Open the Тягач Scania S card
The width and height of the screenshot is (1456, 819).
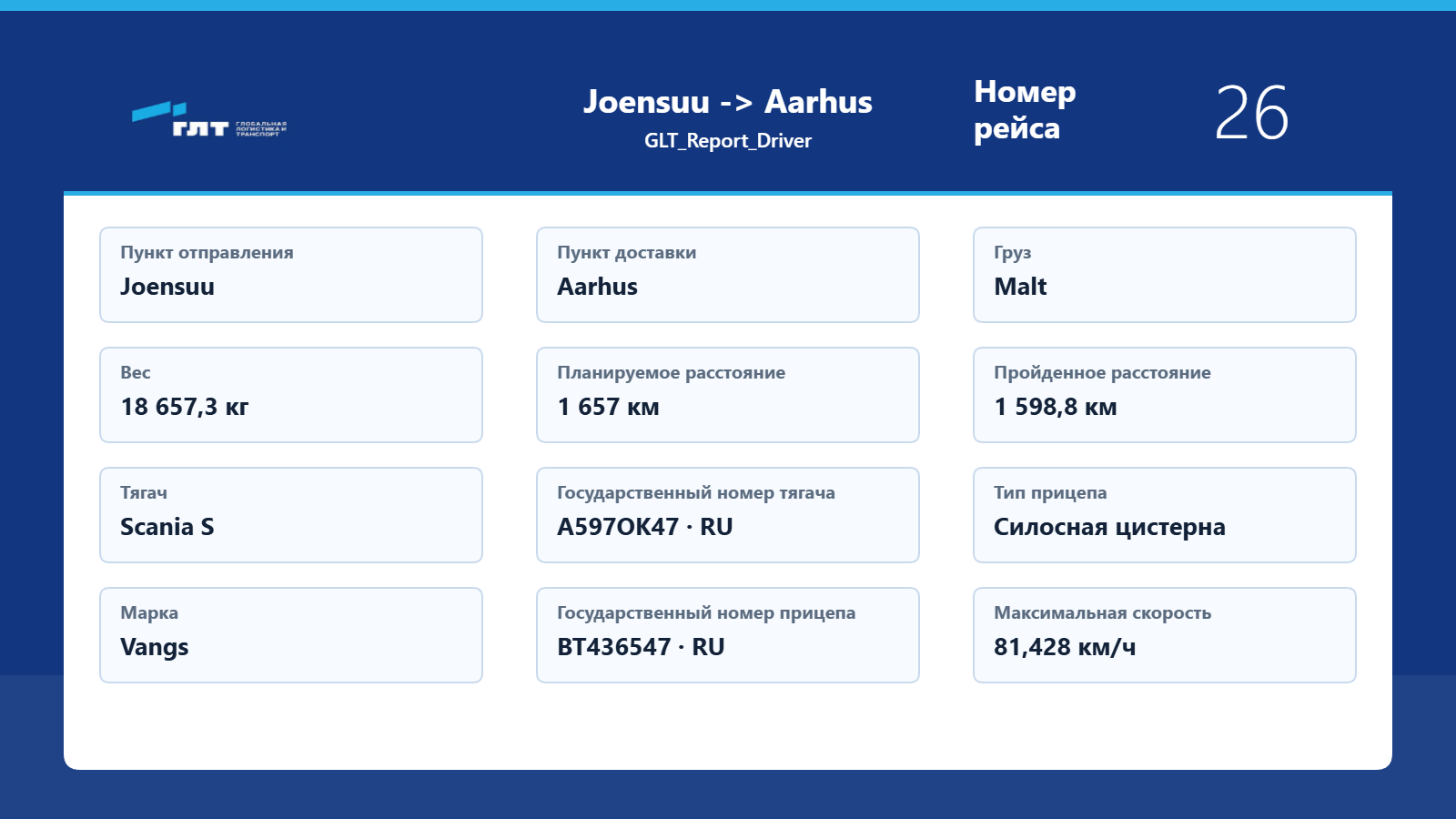coord(291,515)
